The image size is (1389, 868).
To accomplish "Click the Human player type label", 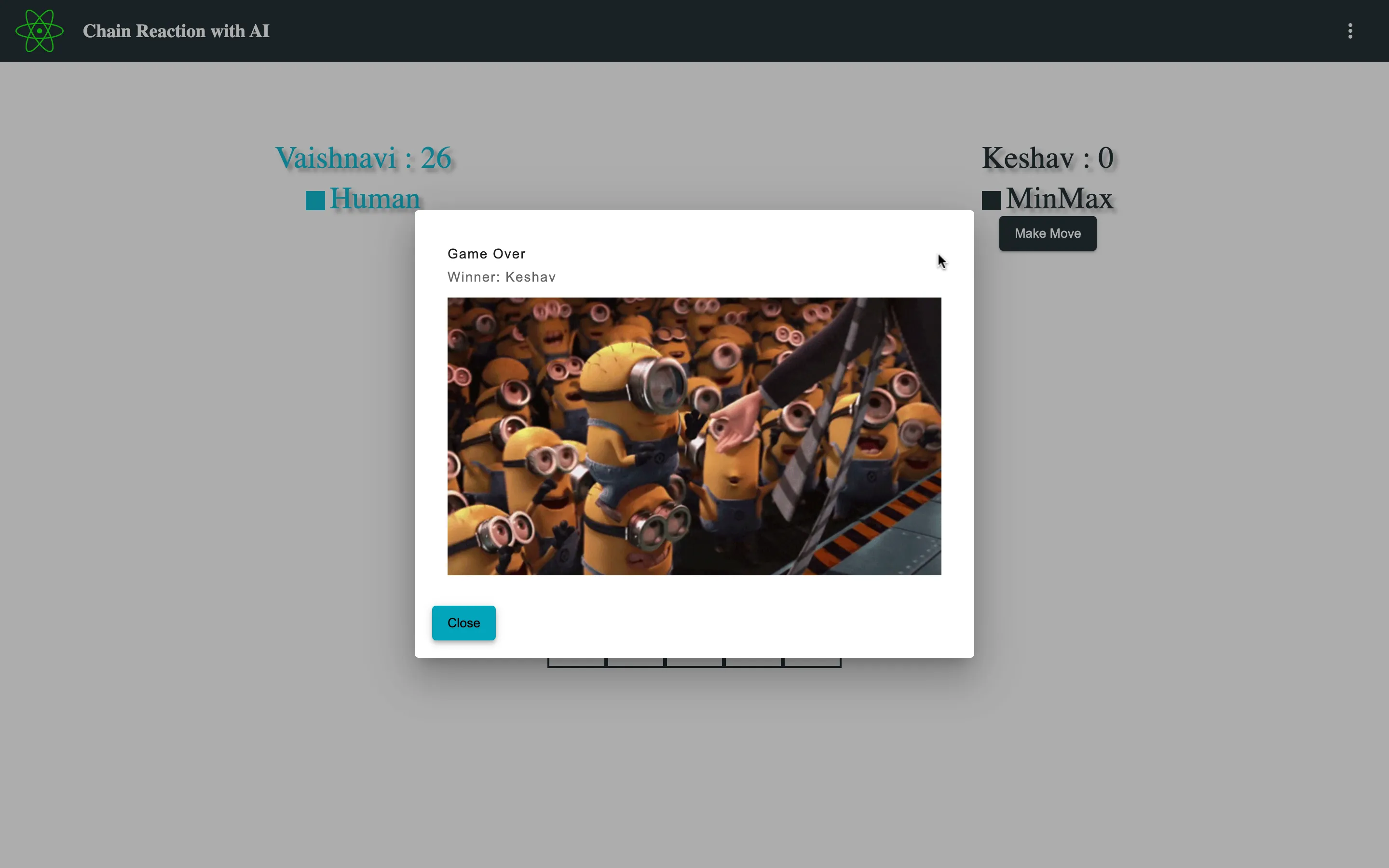I will [x=375, y=199].
